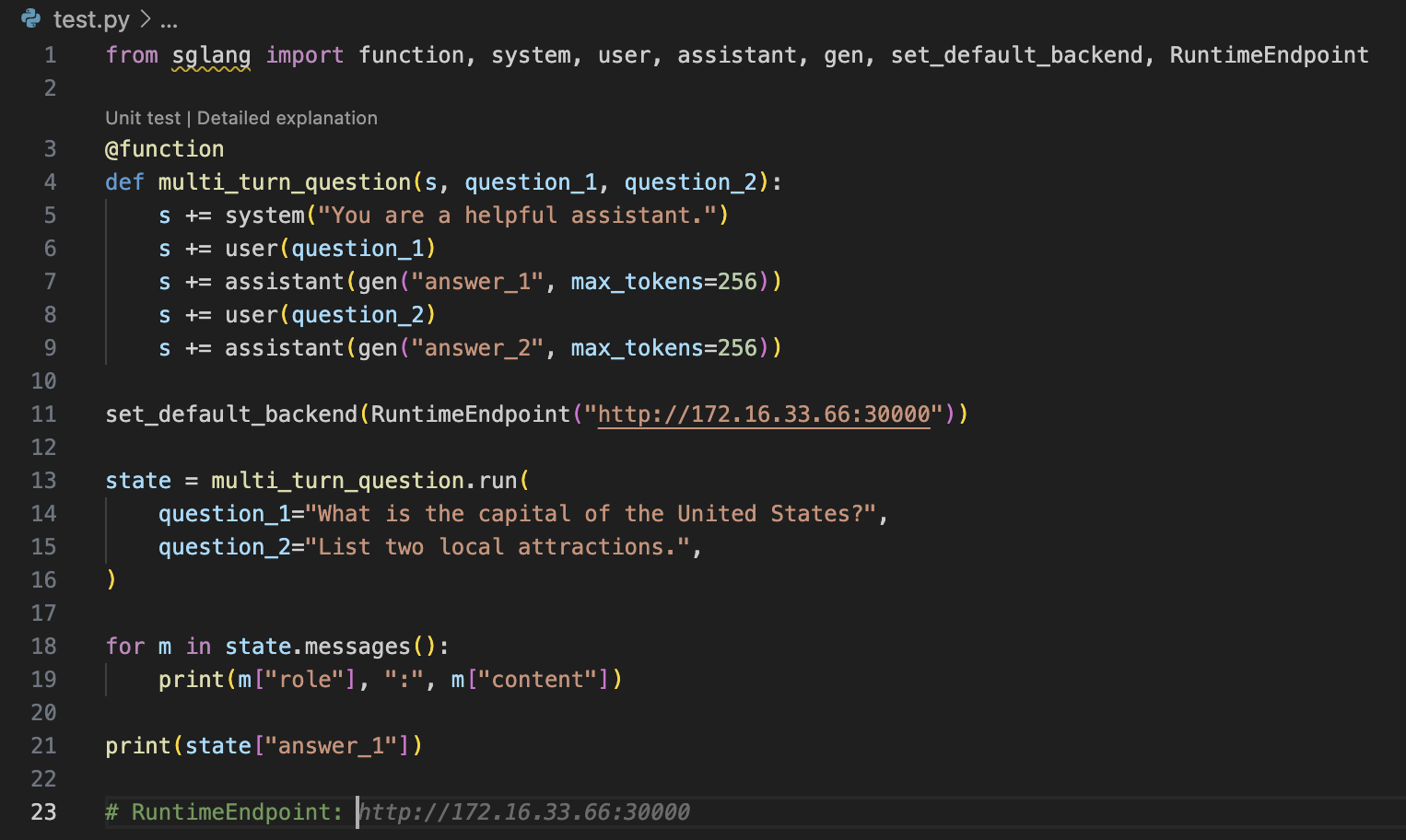The image size is (1406, 840).
Task: Click max_tokens parameter on line 9
Action: click(x=637, y=348)
